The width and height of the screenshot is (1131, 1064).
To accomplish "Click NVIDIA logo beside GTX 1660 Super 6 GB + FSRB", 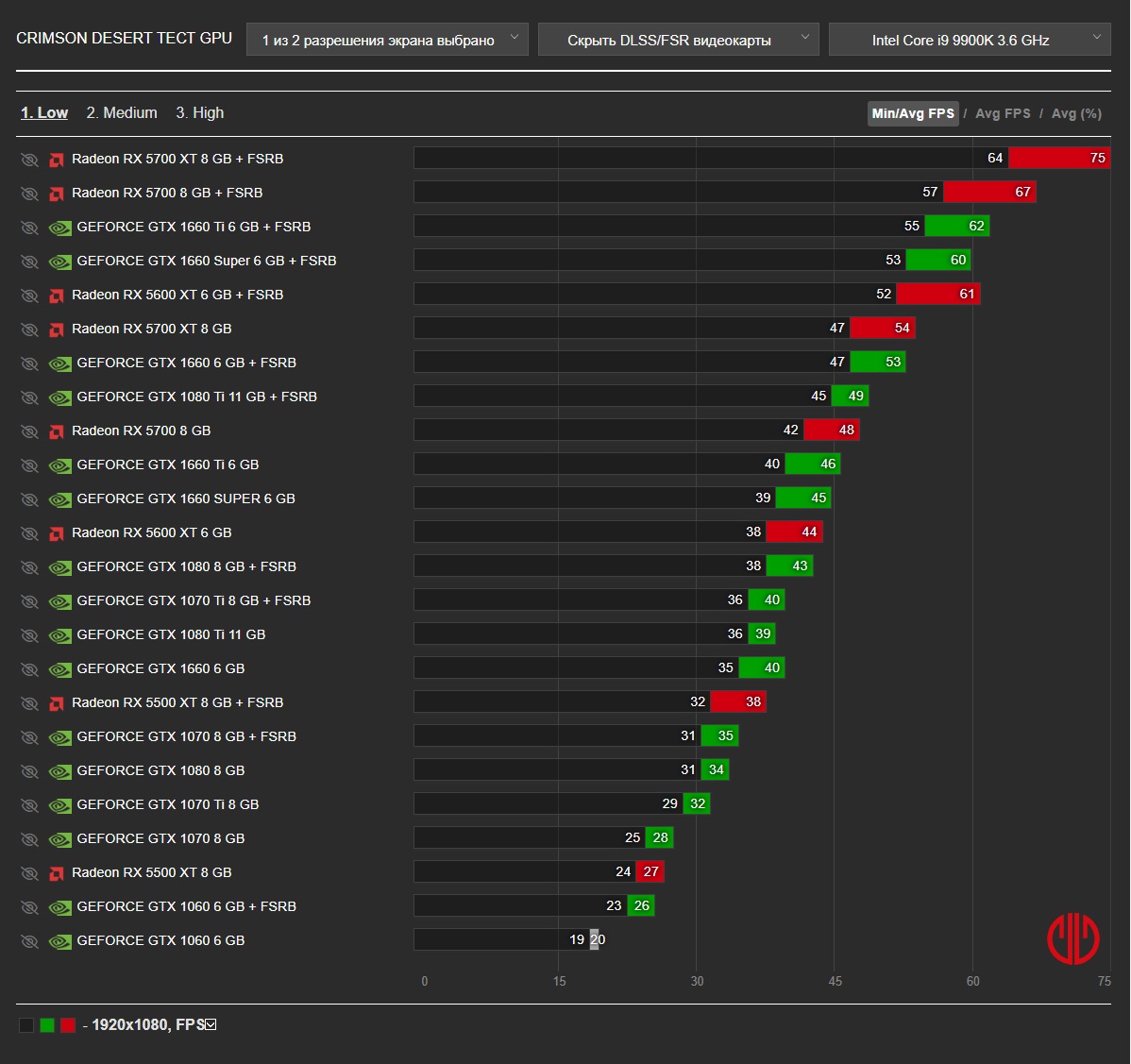I will (59, 262).
